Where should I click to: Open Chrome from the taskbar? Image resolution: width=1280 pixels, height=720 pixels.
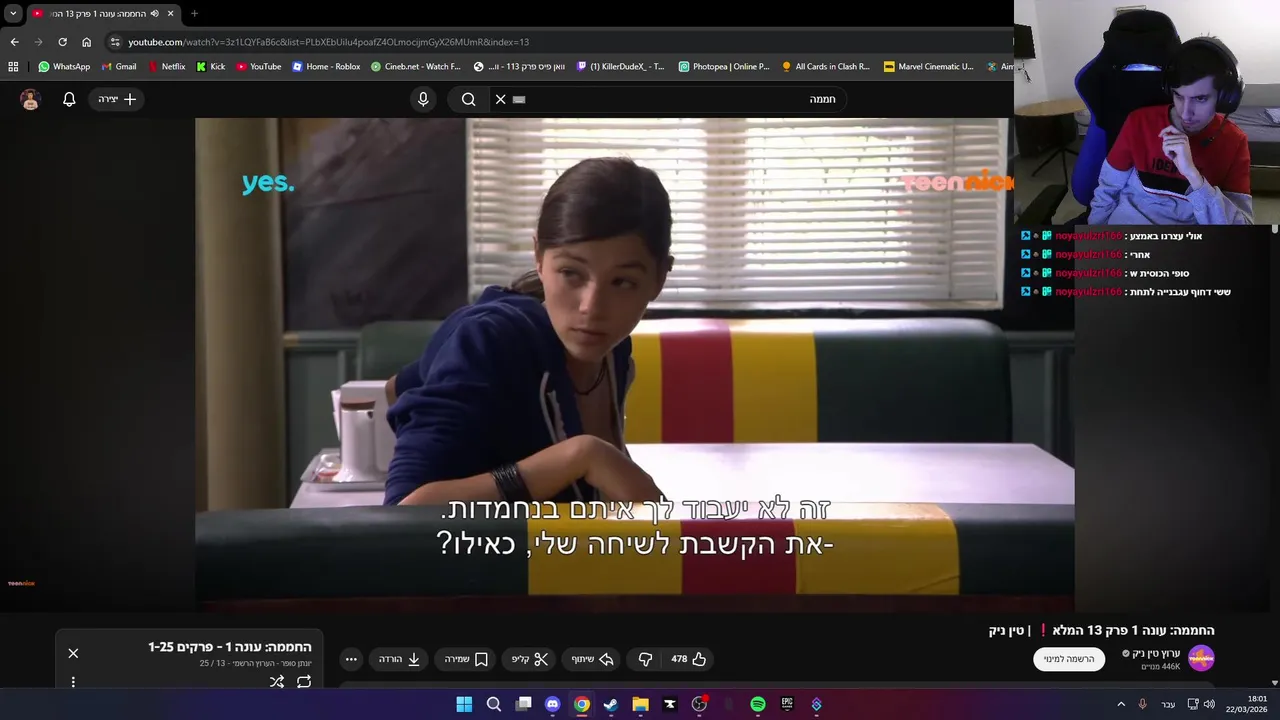point(582,704)
